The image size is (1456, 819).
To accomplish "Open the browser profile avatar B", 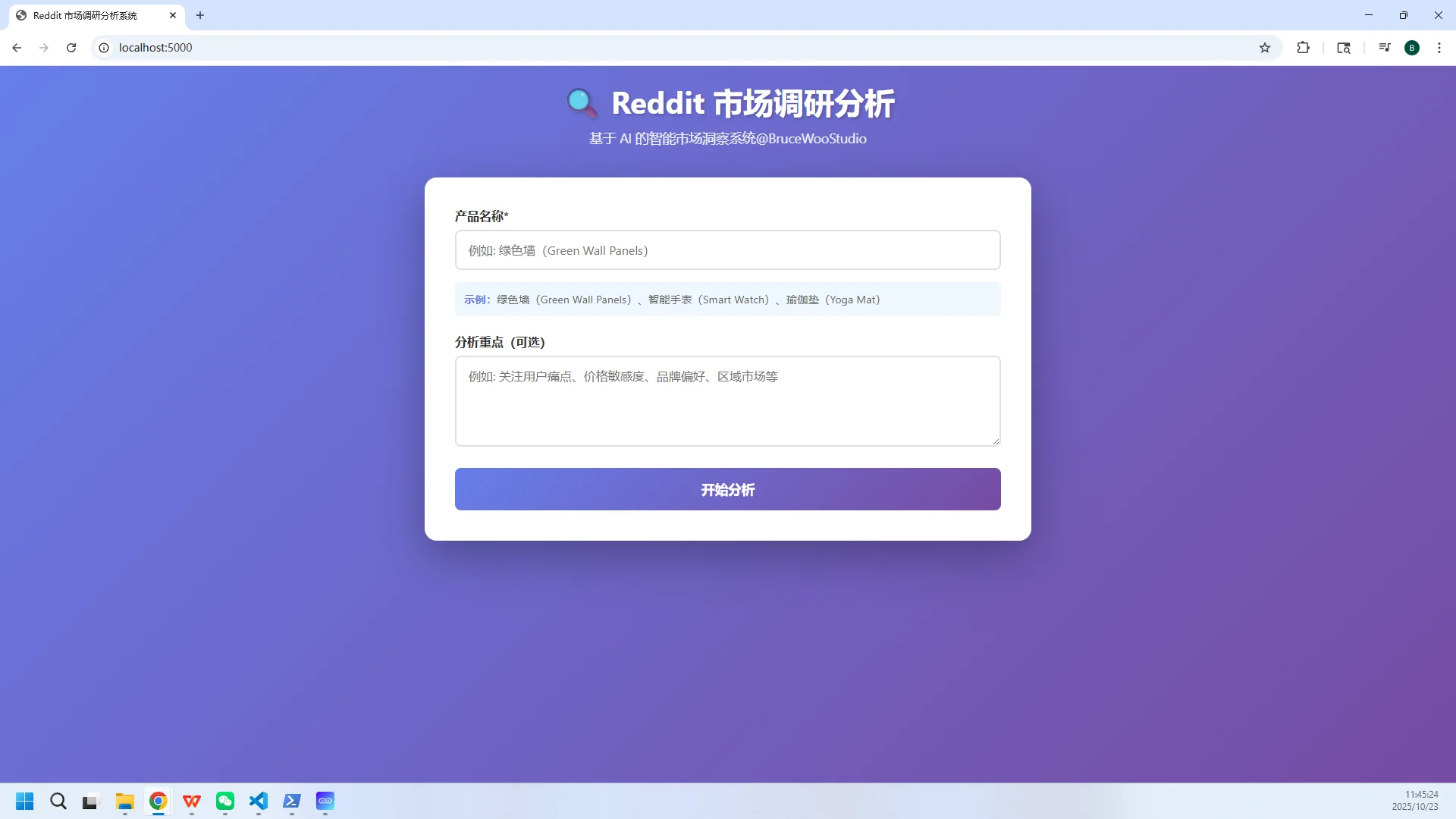I will [x=1412, y=47].
